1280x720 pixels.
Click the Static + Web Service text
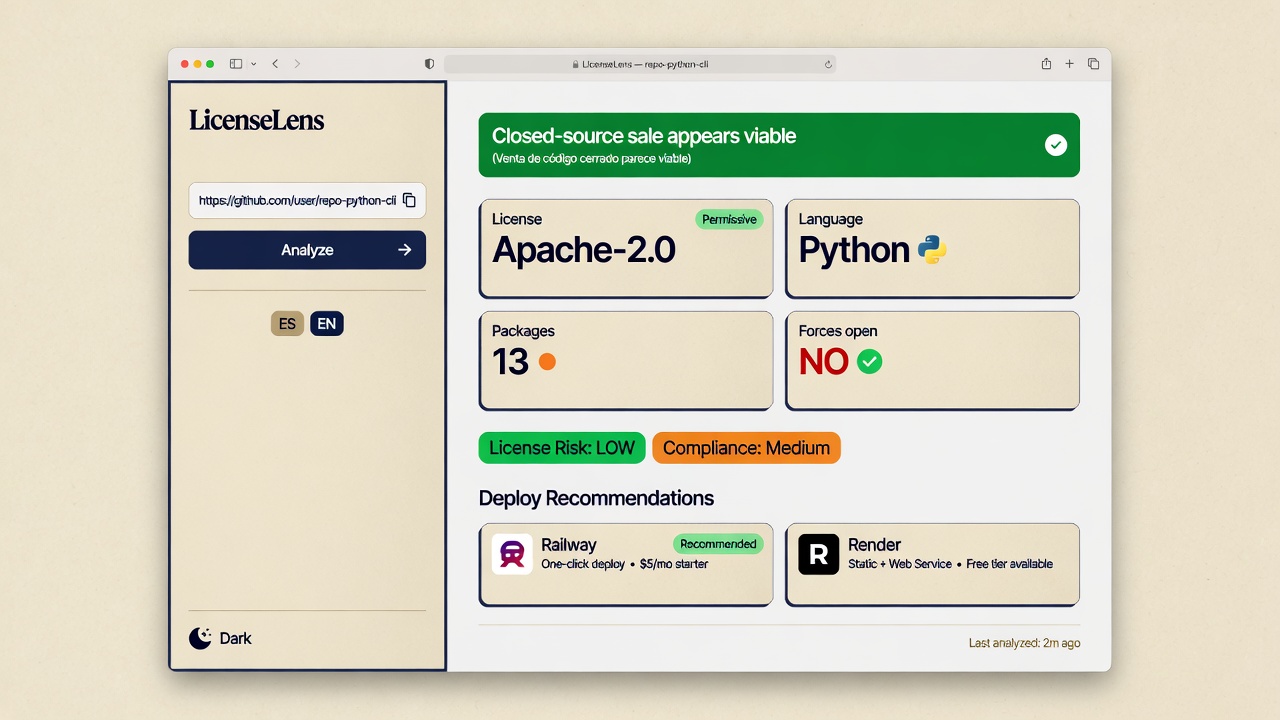[x=900, y=564]
